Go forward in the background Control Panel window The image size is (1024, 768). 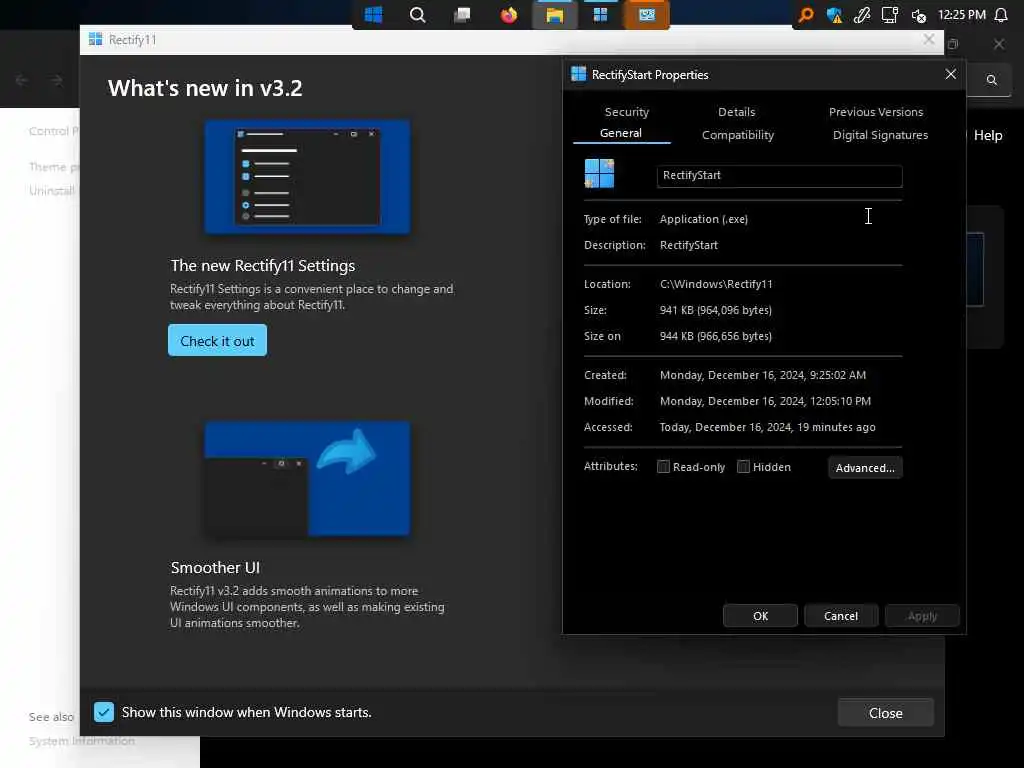57,80
